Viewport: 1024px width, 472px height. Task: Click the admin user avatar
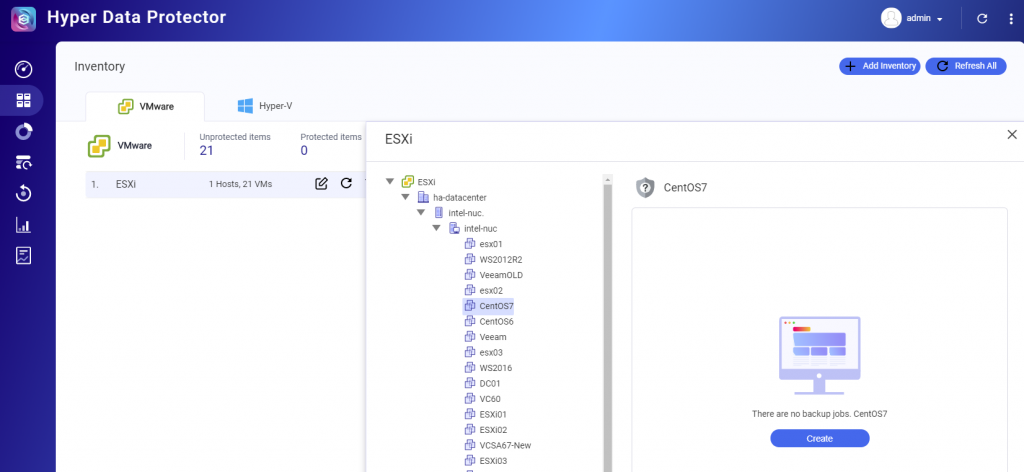pos(891,18)
